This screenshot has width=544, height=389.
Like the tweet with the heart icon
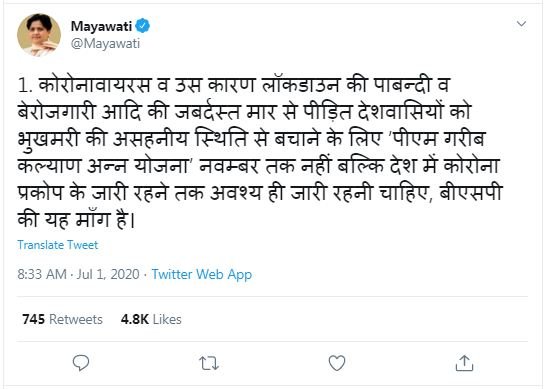tap(337, 363)
